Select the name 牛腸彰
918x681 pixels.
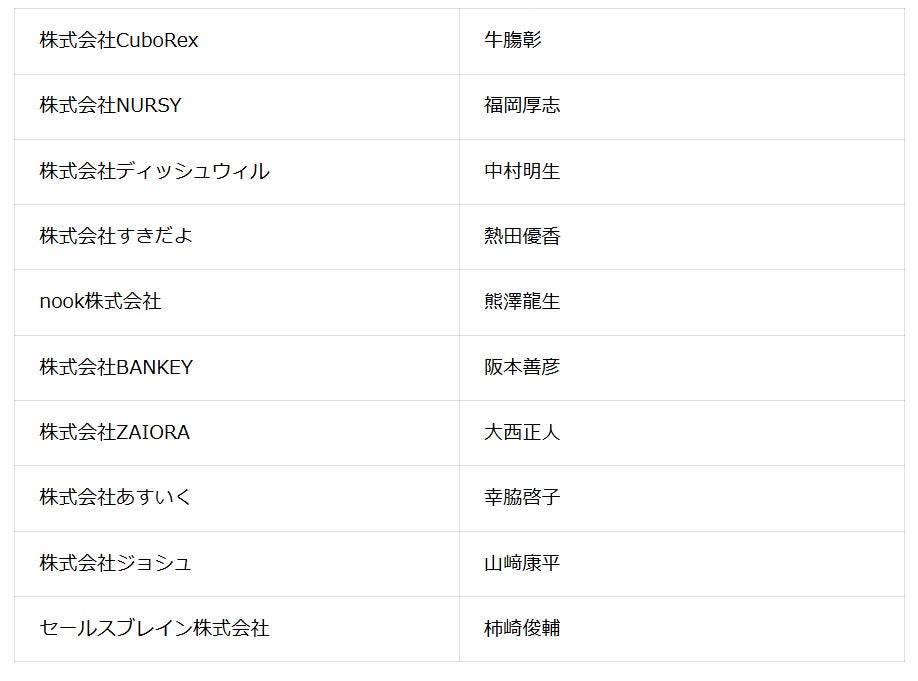pos(513,40)
